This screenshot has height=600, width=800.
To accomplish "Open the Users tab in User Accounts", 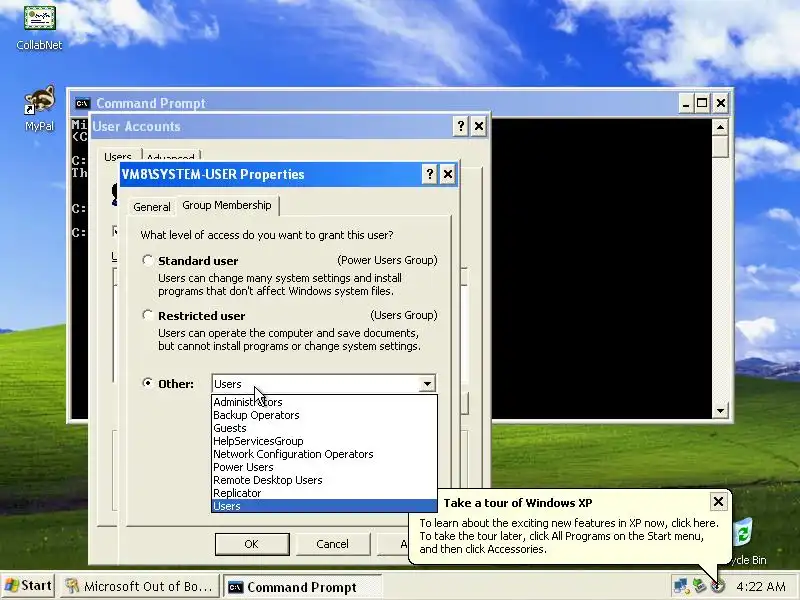I will (x=118, y=156).
